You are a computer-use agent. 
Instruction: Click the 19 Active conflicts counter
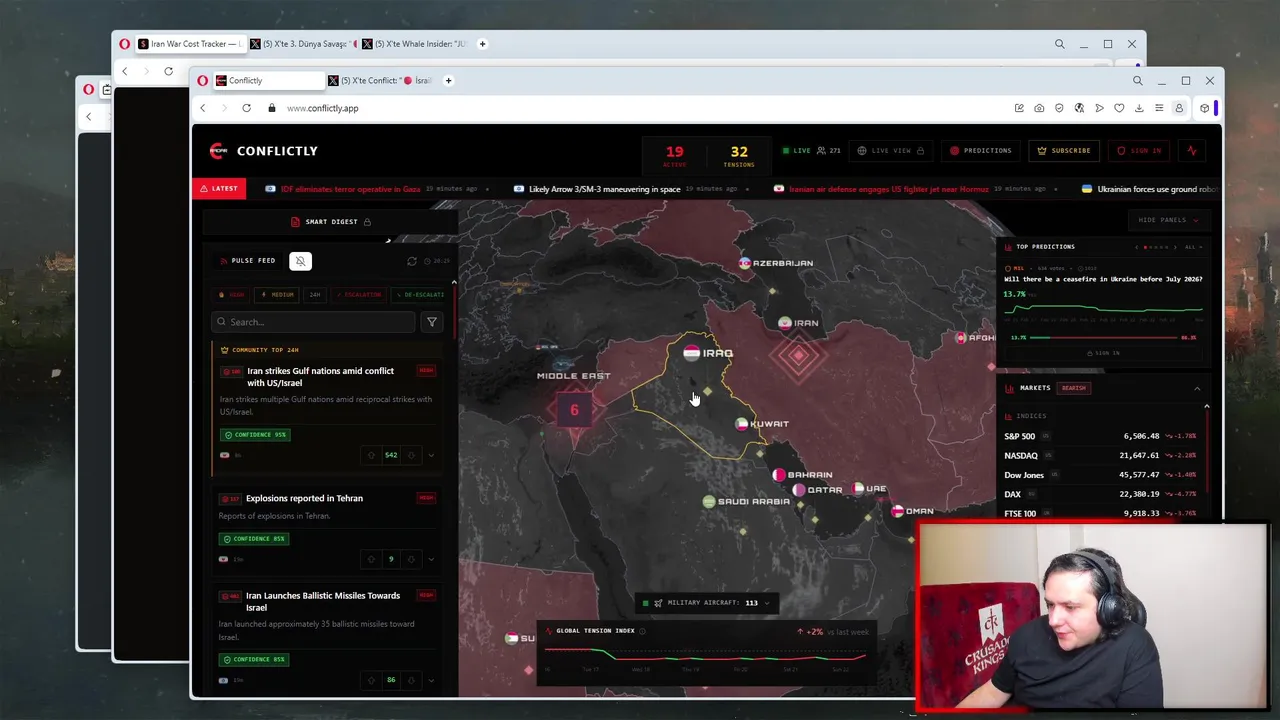(675, 156)
